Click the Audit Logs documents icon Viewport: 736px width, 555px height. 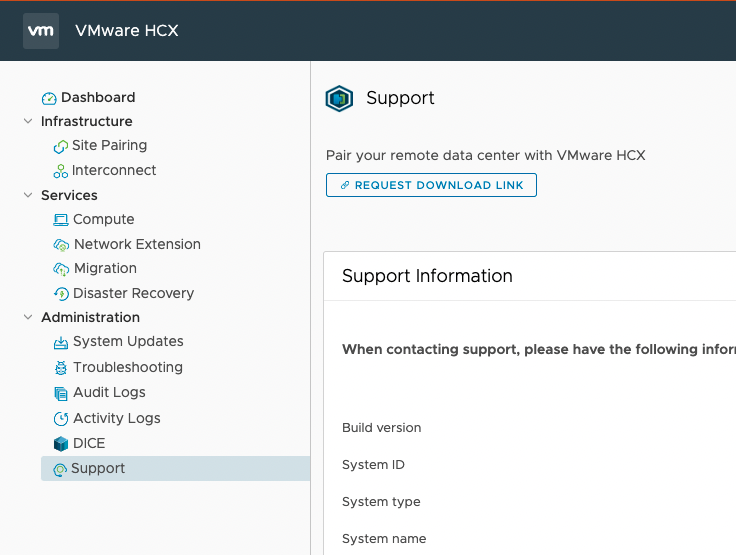(x=61, y=393)
